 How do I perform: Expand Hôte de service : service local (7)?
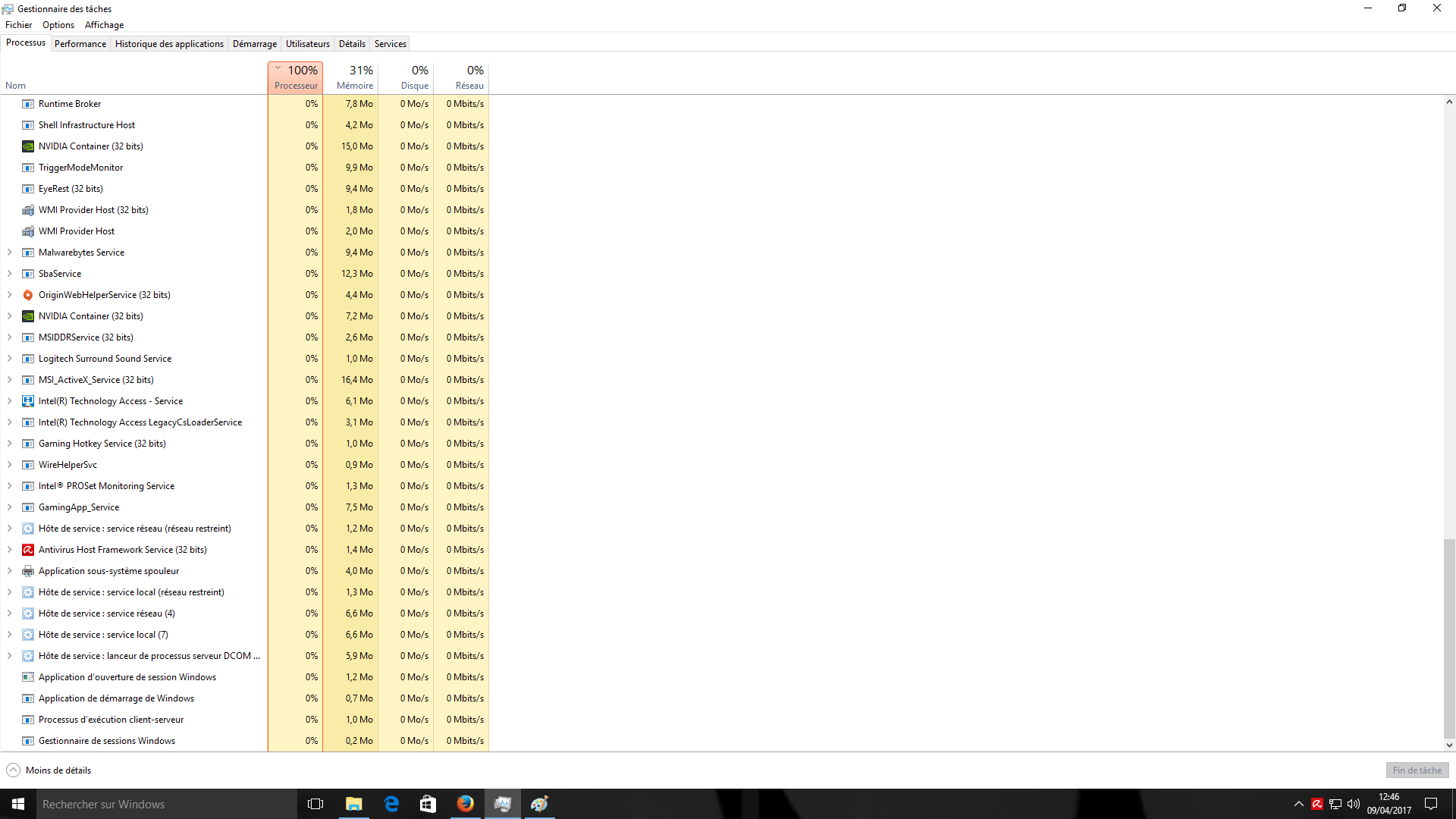pyautogui.click(x=9, y=635)
